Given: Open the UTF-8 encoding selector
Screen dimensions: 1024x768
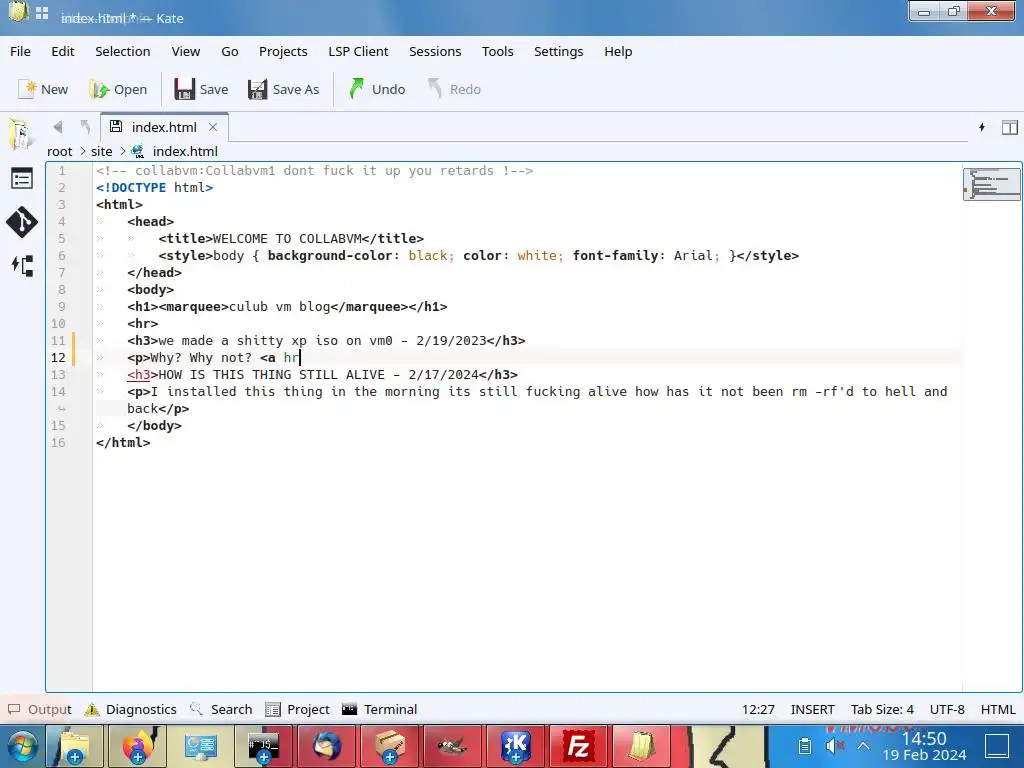Looking at the screenshot, I should [947, 709].
